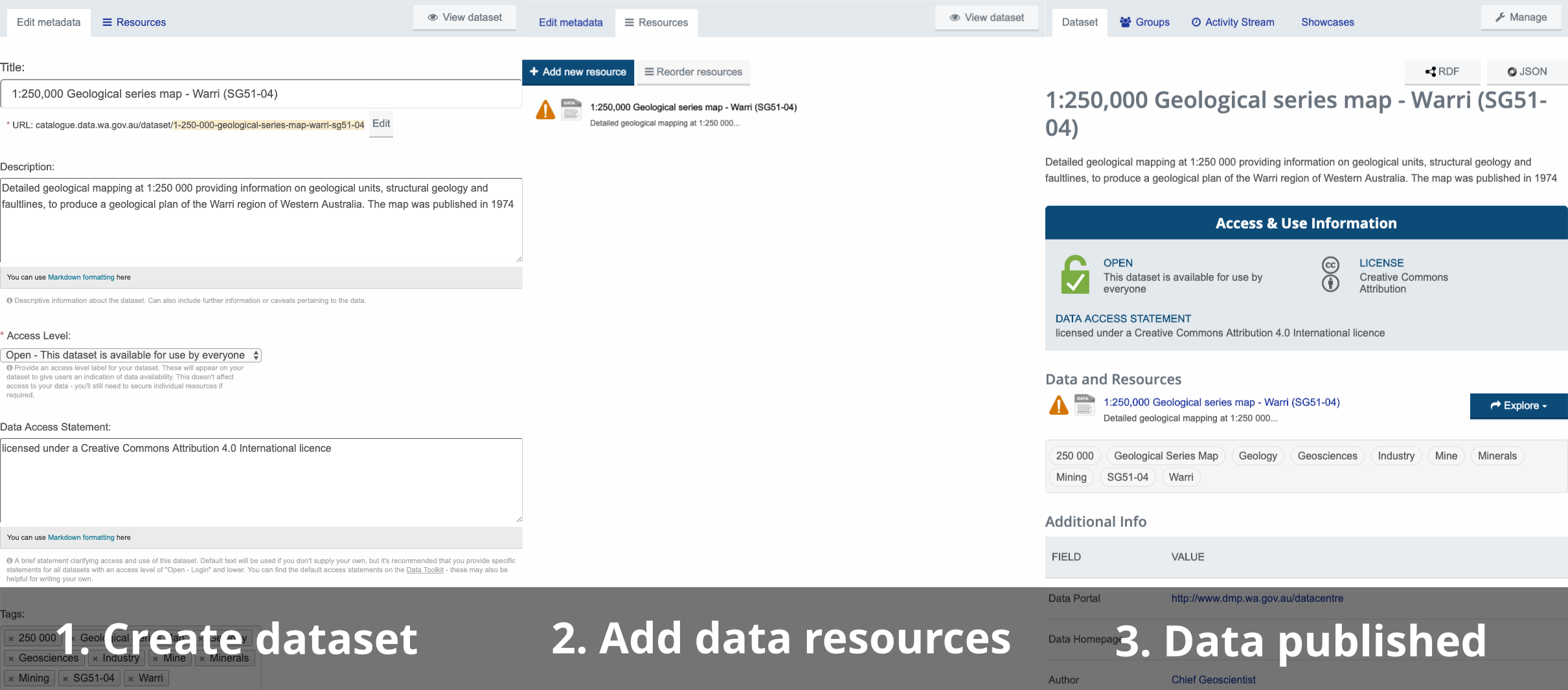
Task: Click View dataset button in middle panel
Action: coord(986,17)
